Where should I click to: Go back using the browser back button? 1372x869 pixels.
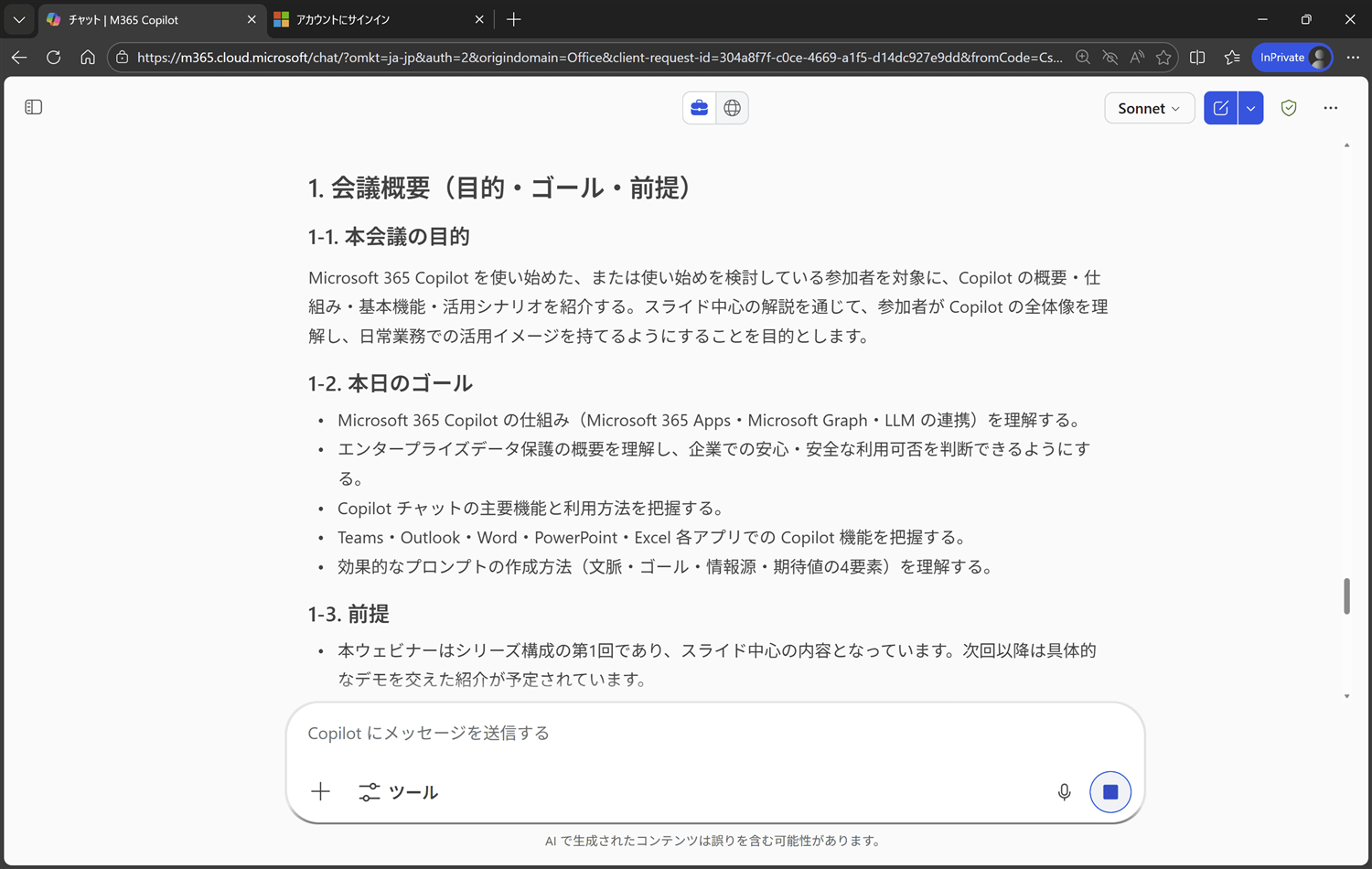(x=19, y=57)
